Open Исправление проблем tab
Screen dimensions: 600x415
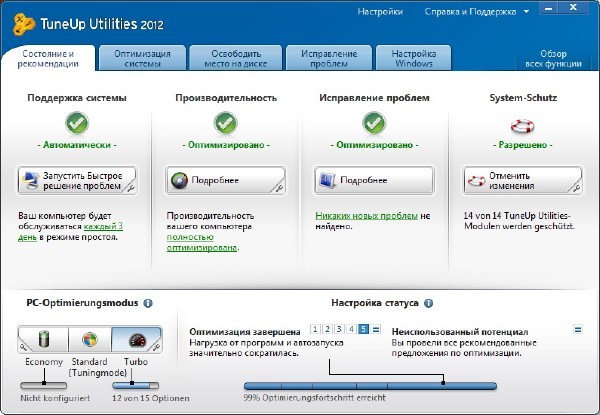tap(329, 59)
